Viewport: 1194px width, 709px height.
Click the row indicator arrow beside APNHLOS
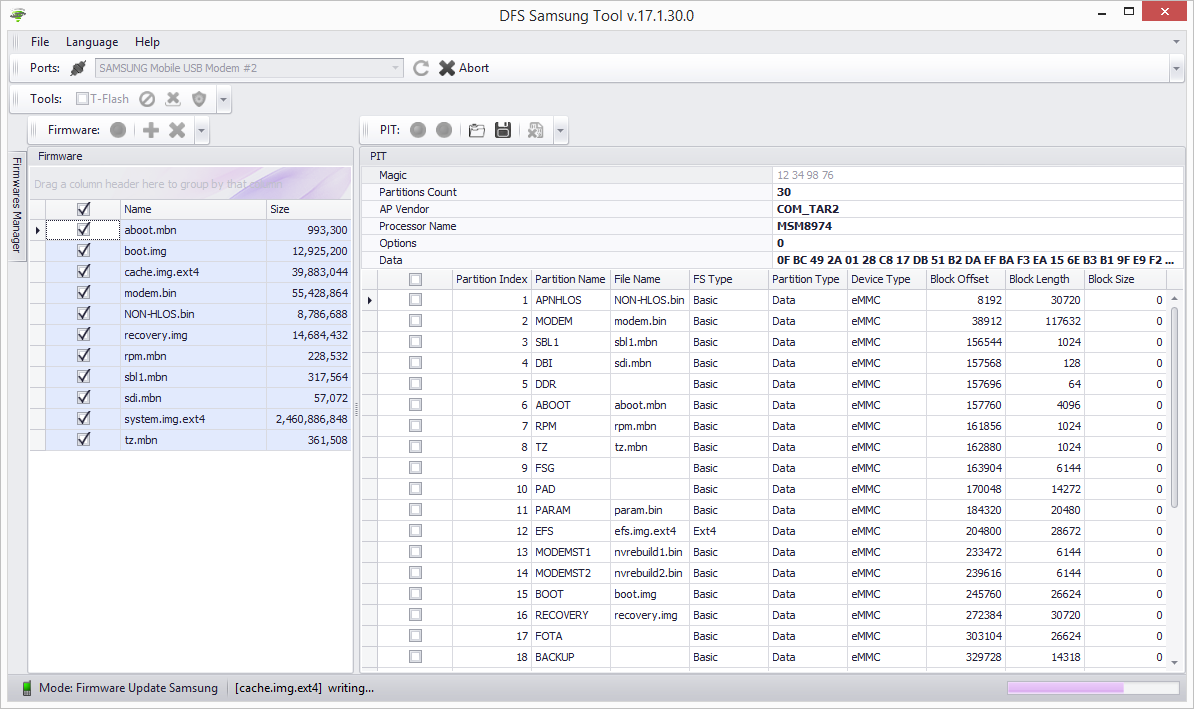coord(369,301)
